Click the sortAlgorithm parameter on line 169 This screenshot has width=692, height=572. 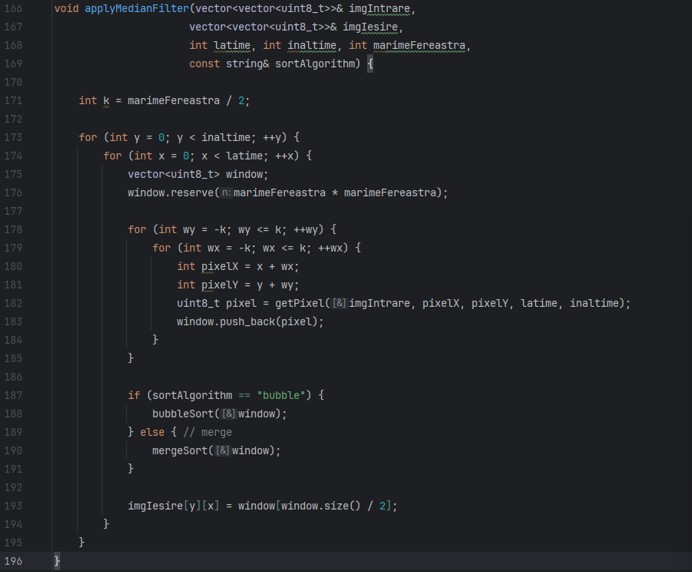(316, 63)
